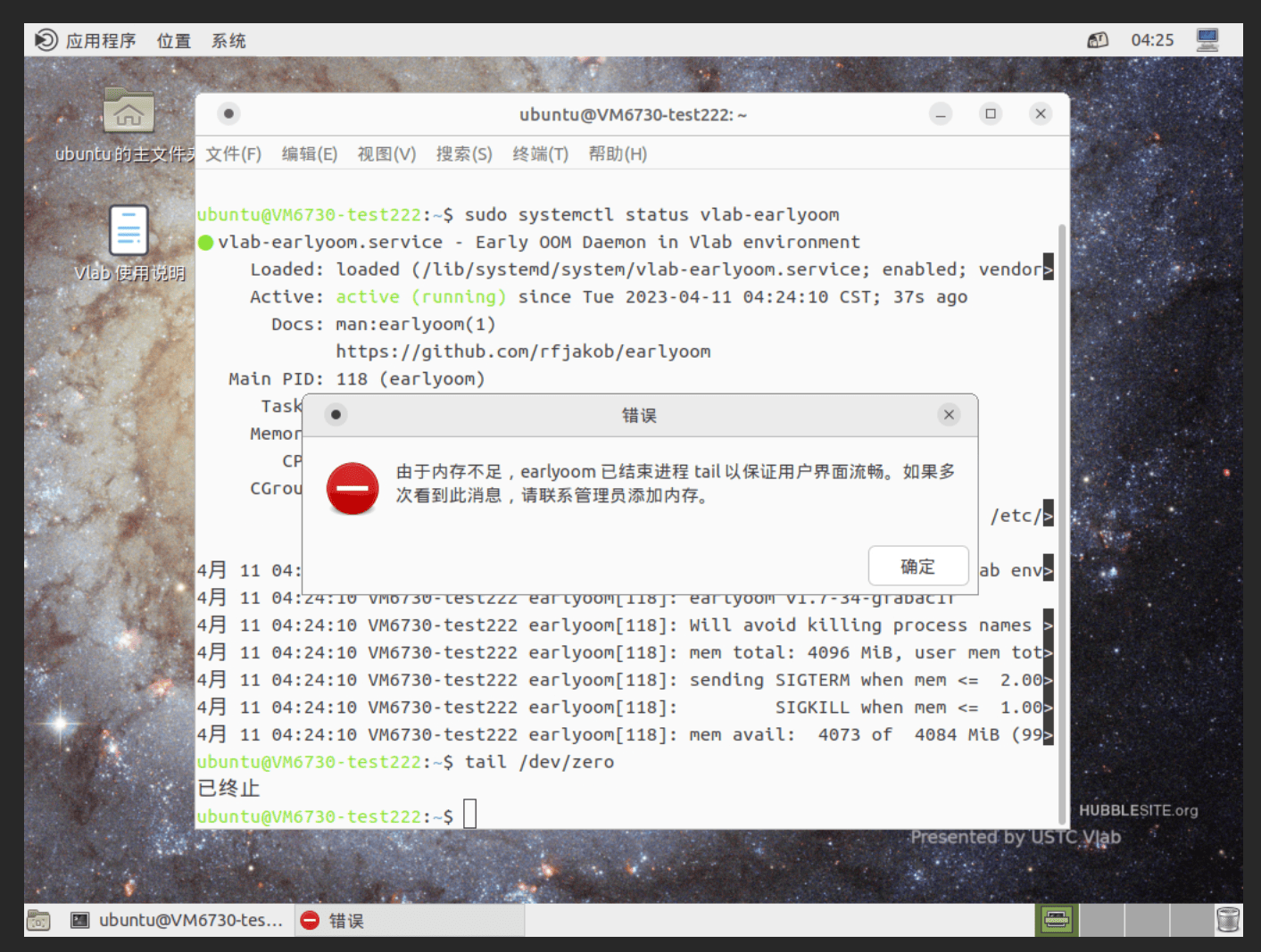Click the red error icon in dialog
This screenshot has height=952, width=1261.
coord(353,488)
